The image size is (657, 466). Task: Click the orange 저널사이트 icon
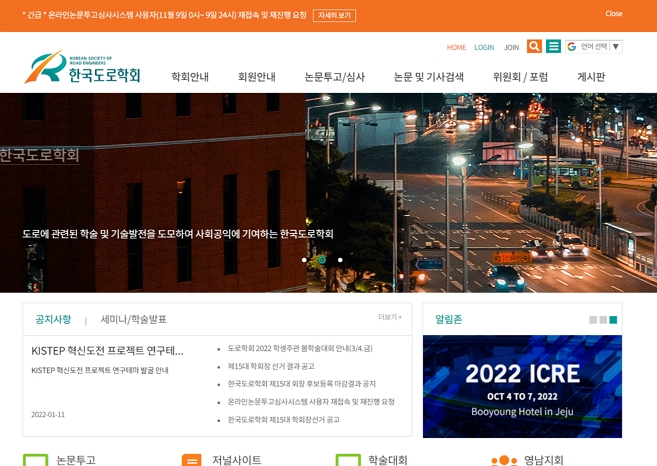pos(191,461)
